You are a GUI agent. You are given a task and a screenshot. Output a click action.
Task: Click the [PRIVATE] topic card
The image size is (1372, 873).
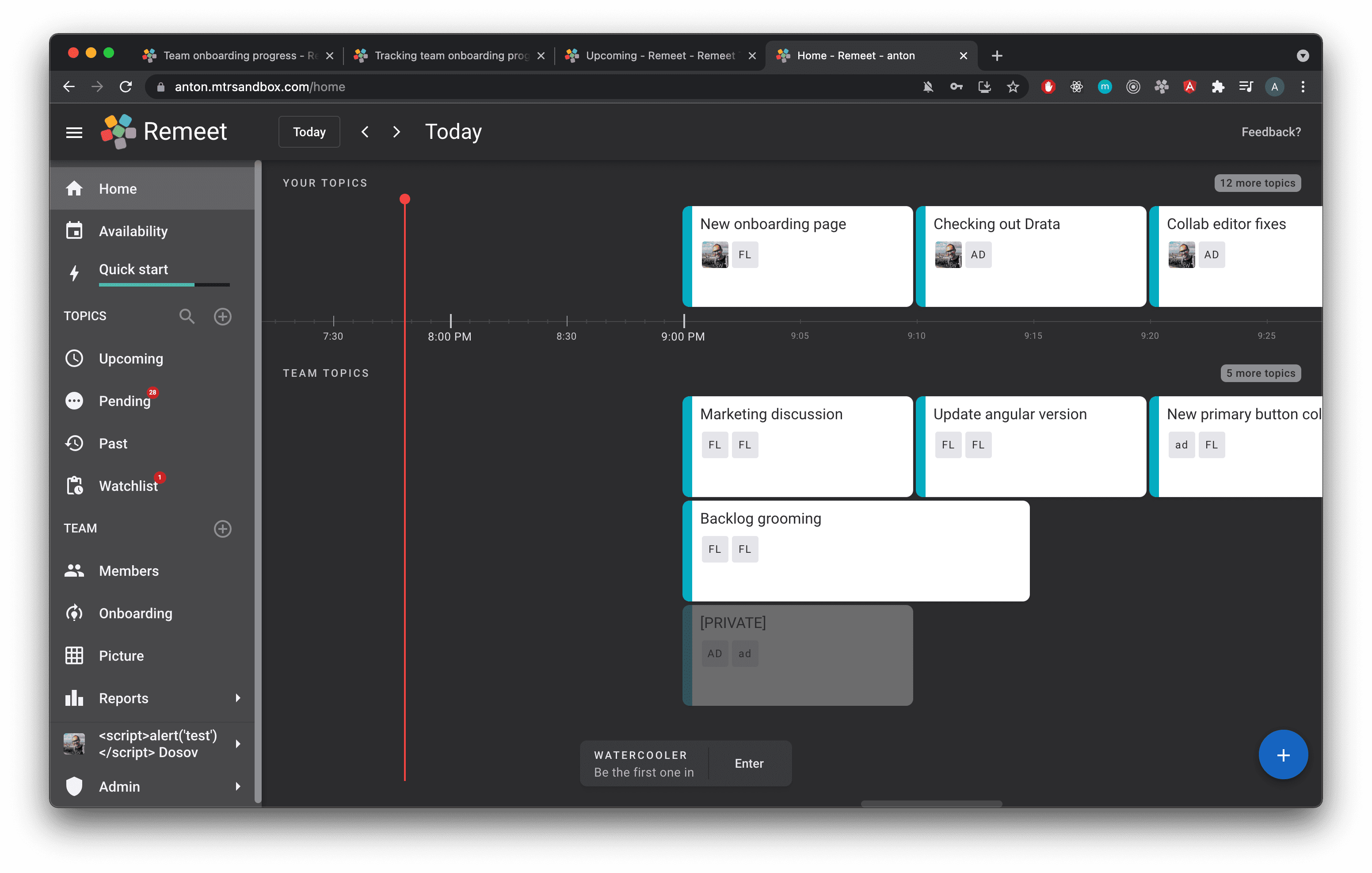(x=798, y=655)
